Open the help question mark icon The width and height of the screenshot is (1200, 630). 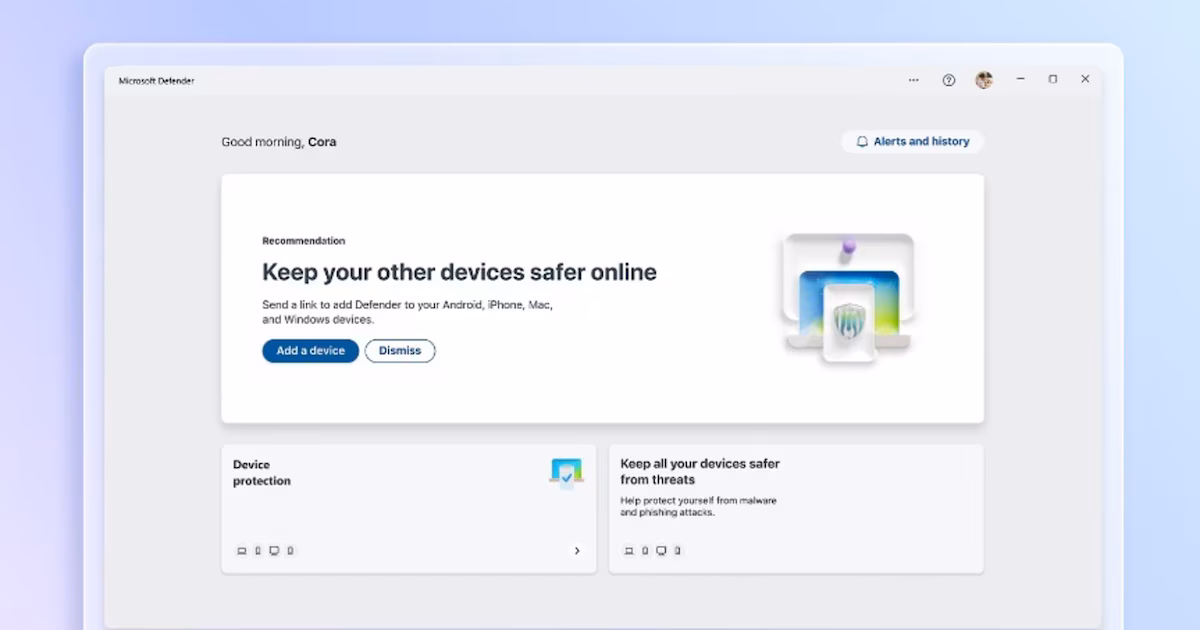click(x=949, y=80)
